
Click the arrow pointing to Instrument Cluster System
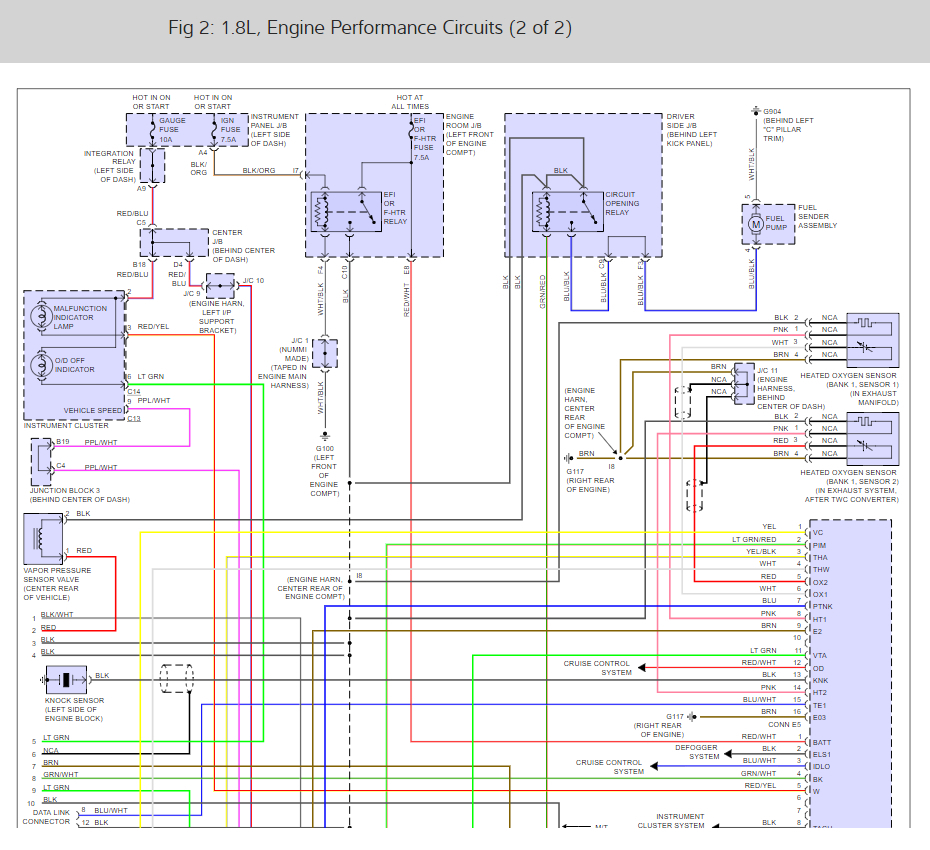pyautogui.click(x=715, y=826)
